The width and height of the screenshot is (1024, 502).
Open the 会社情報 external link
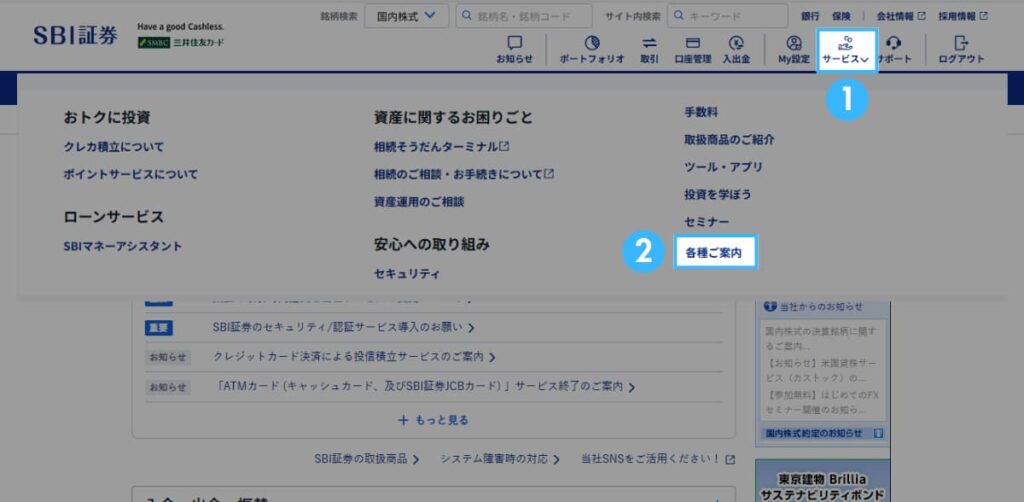pos(901,16)
